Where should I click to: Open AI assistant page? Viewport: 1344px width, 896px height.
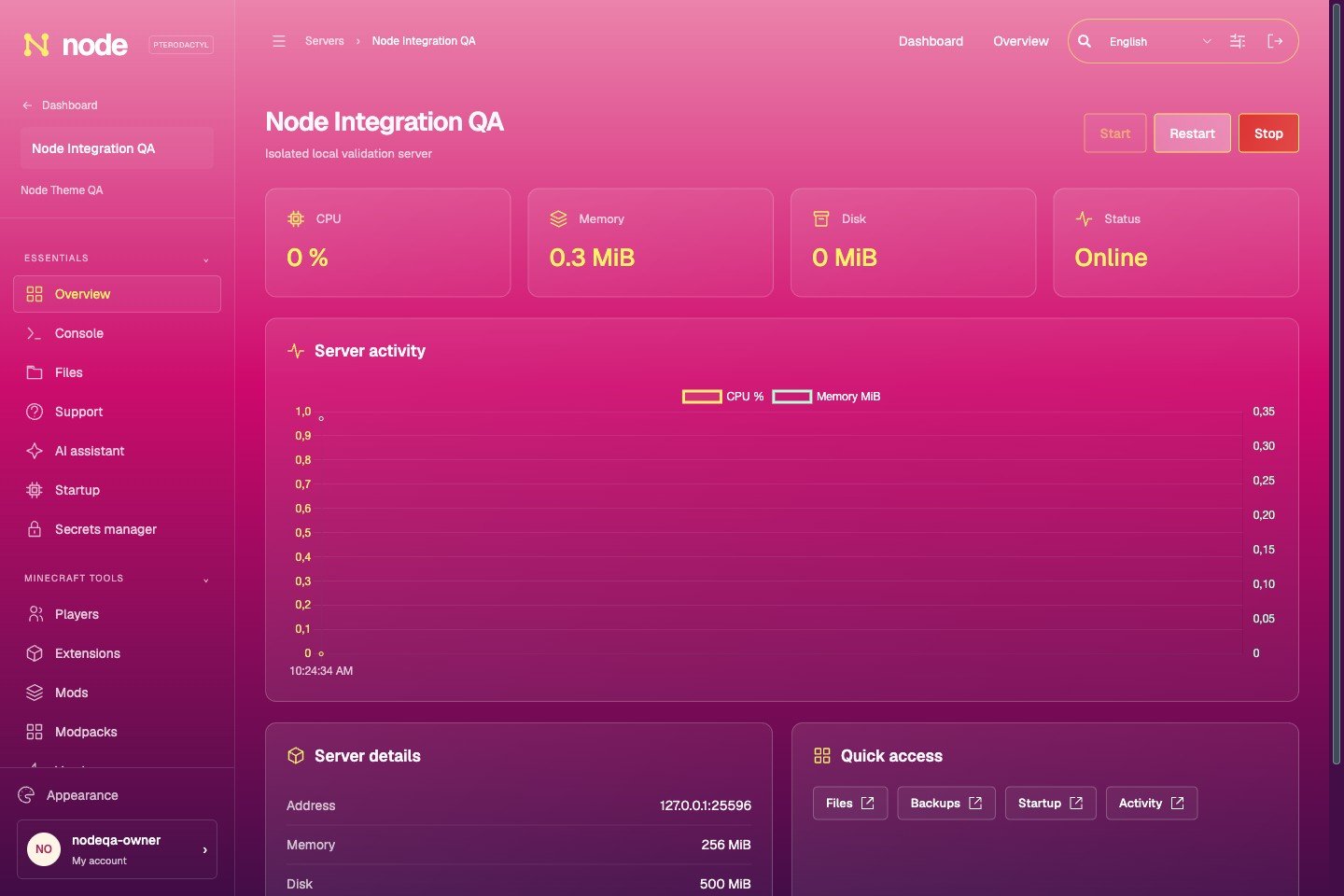click(117, 451)
